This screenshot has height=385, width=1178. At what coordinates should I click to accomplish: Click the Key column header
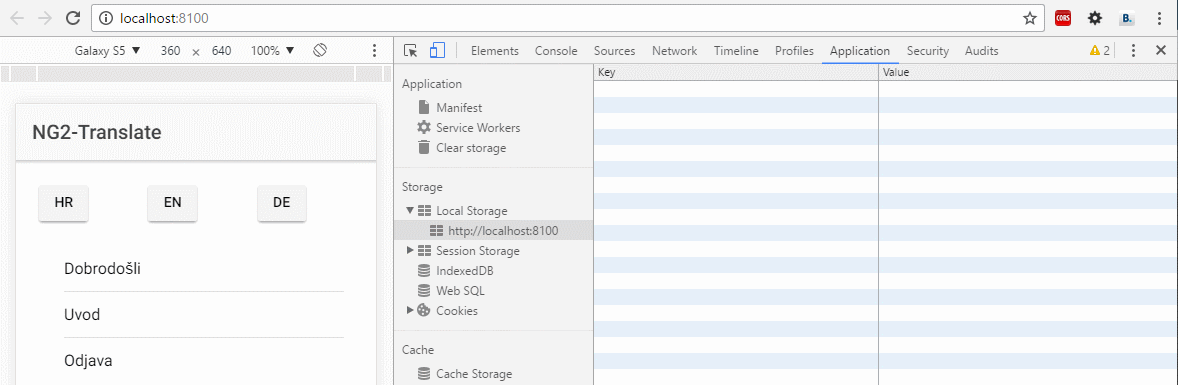735,73
